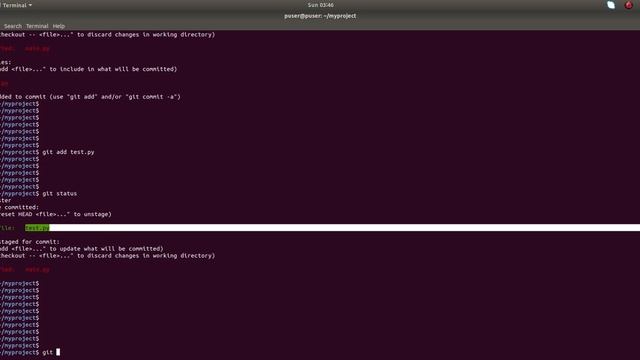Click the 'staged for commit:' line
This screenshot has width=640, height=360.
[30, 242]
